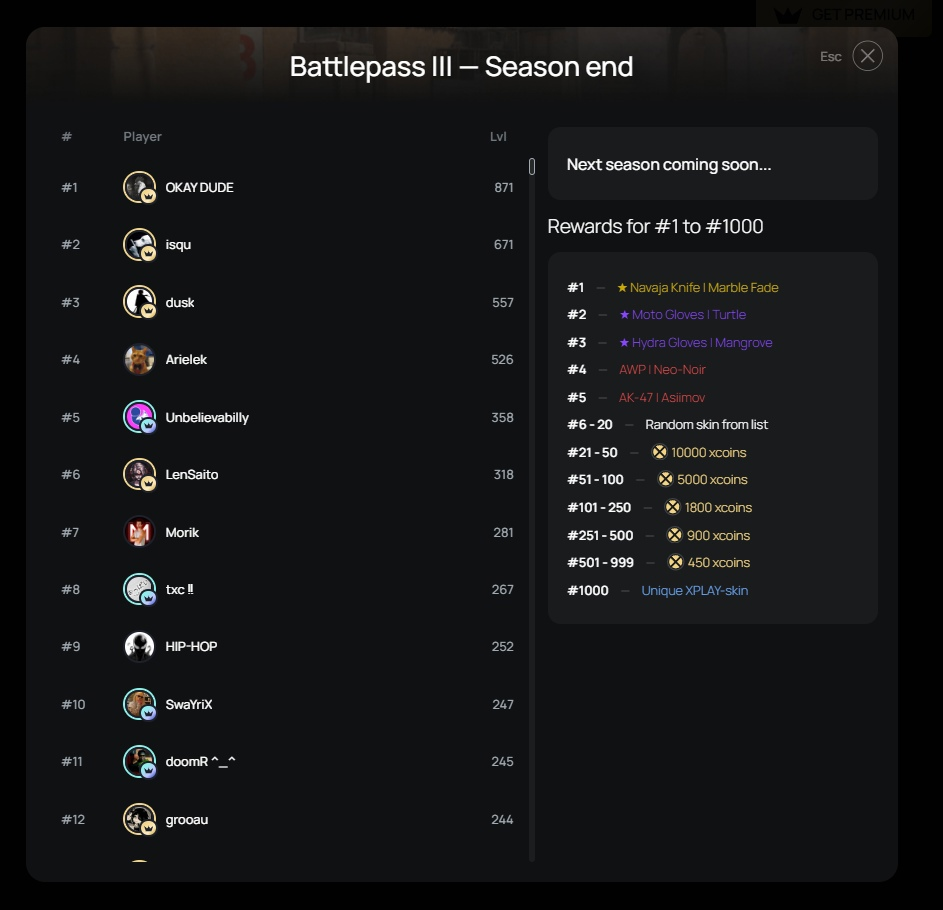943x910 pixels.
Task: Close the Battlepass dialog with X
Action: click(867, 56)
